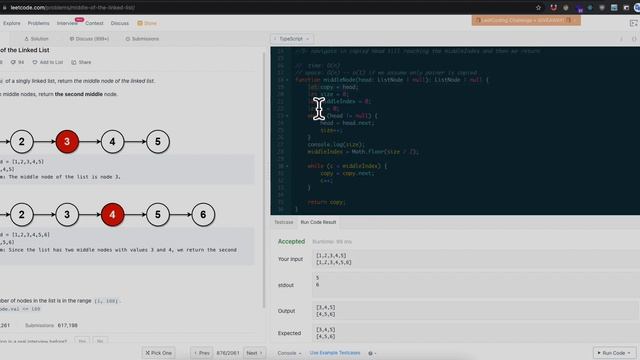640x360 pixels.
Task: Open the browser profile avatar
Action: (x=637, y=7)
